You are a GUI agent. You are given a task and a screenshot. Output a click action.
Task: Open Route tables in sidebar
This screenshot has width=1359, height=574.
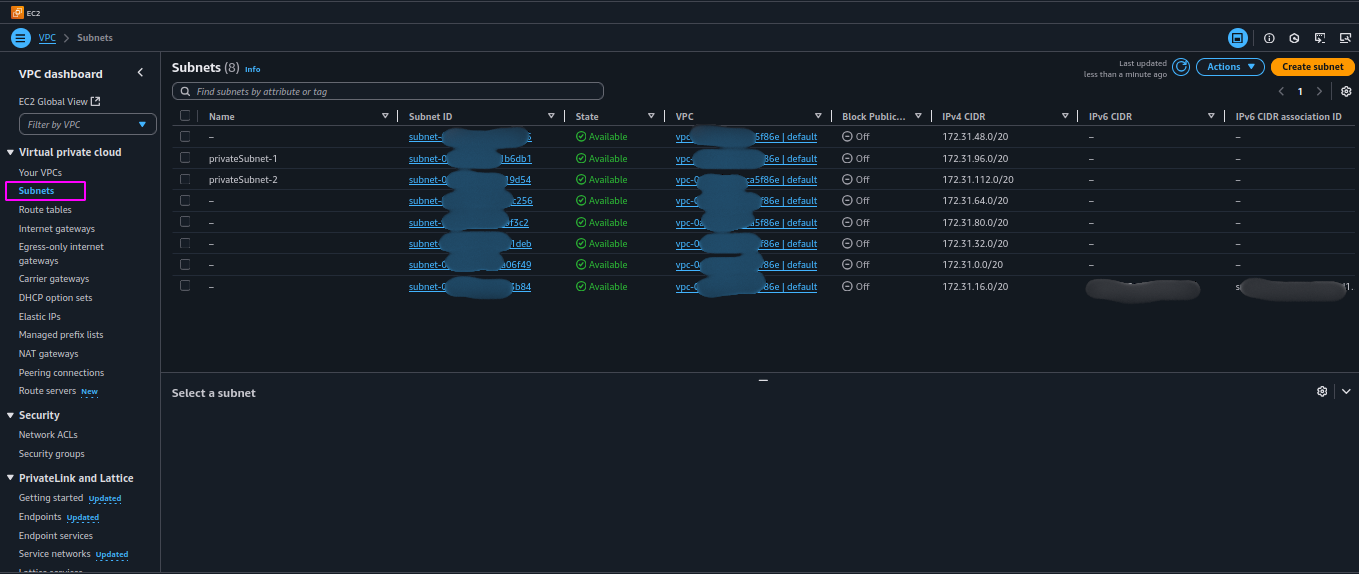(x=45, y=210)
